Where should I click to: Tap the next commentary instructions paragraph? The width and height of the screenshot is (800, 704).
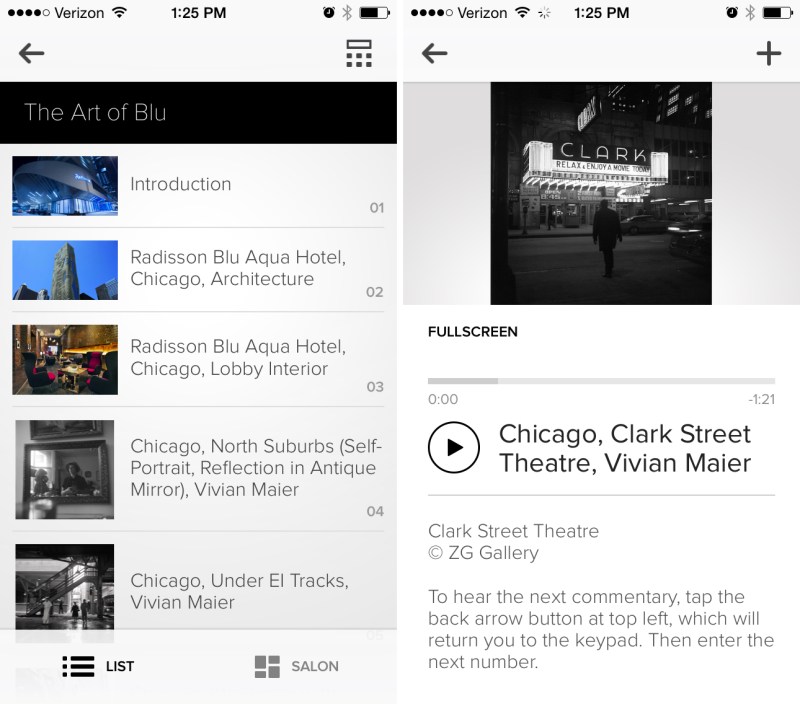coord(601,630)
